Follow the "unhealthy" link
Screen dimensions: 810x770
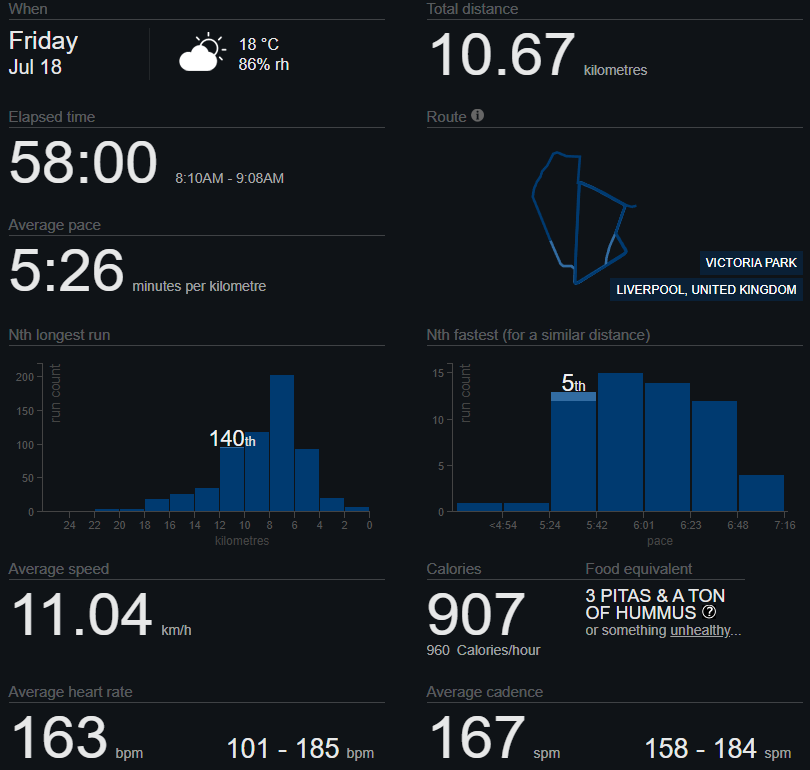click(700, 630)
